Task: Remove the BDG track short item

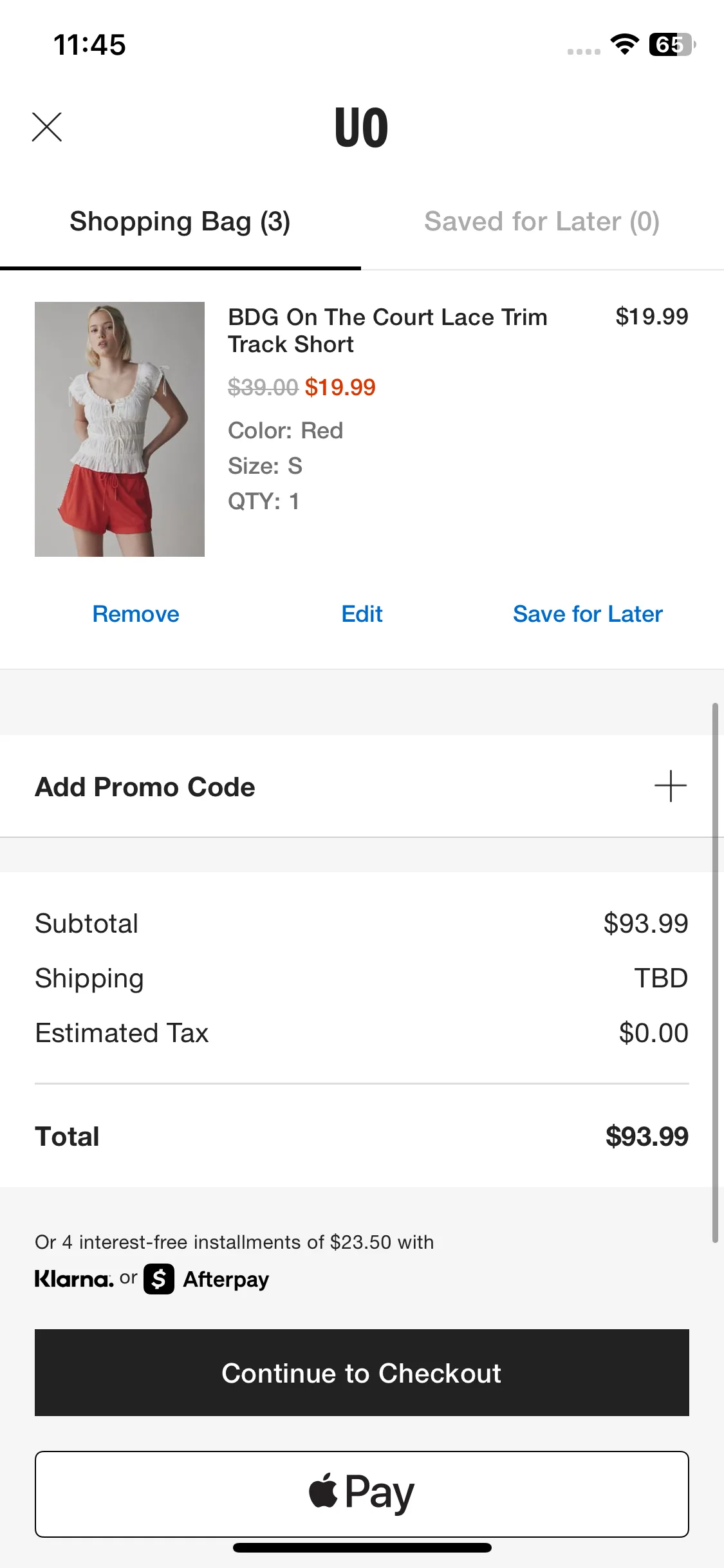Action: pyautogui.click(x=136, y=614)
